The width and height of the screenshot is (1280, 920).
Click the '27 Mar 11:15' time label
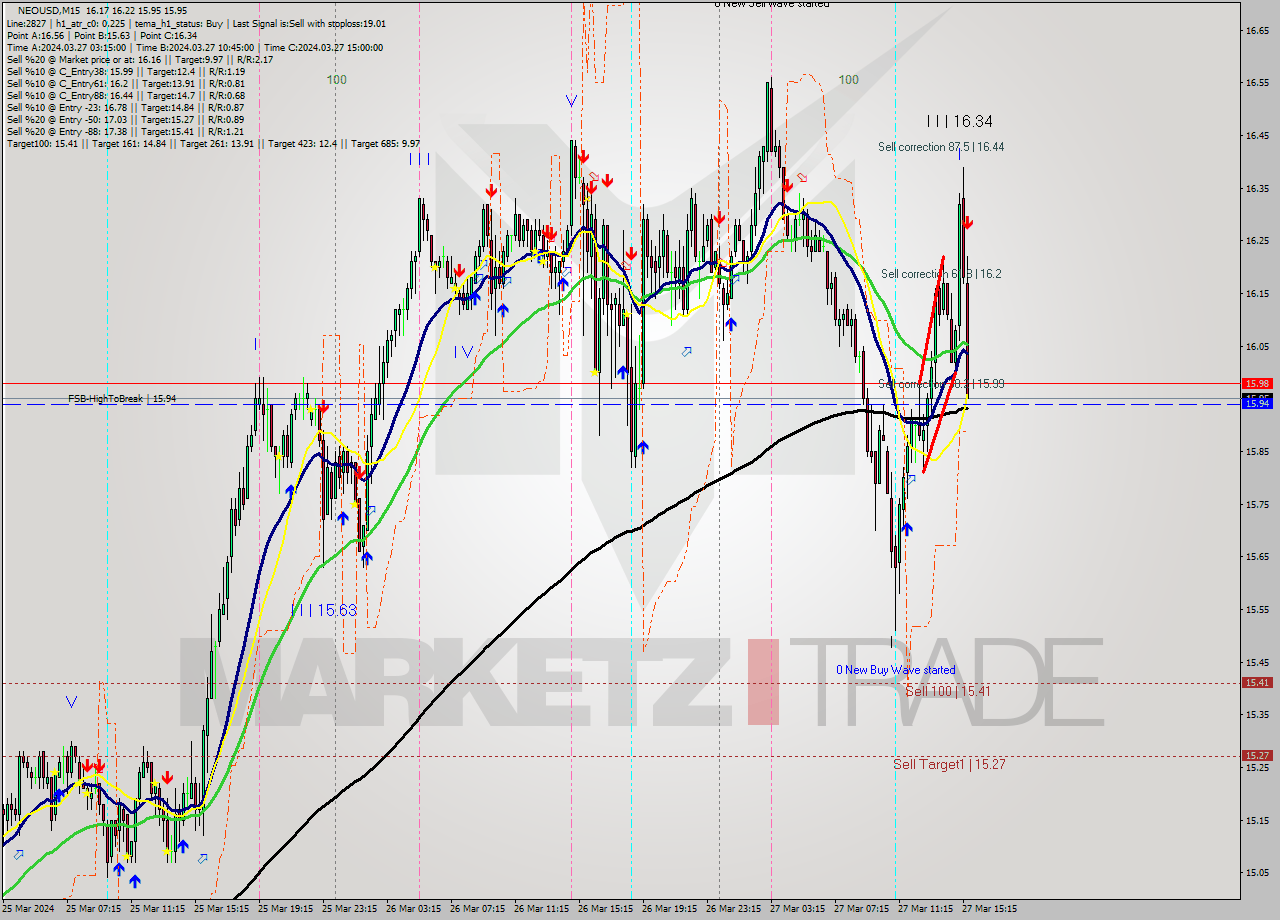tap(925, 909)
